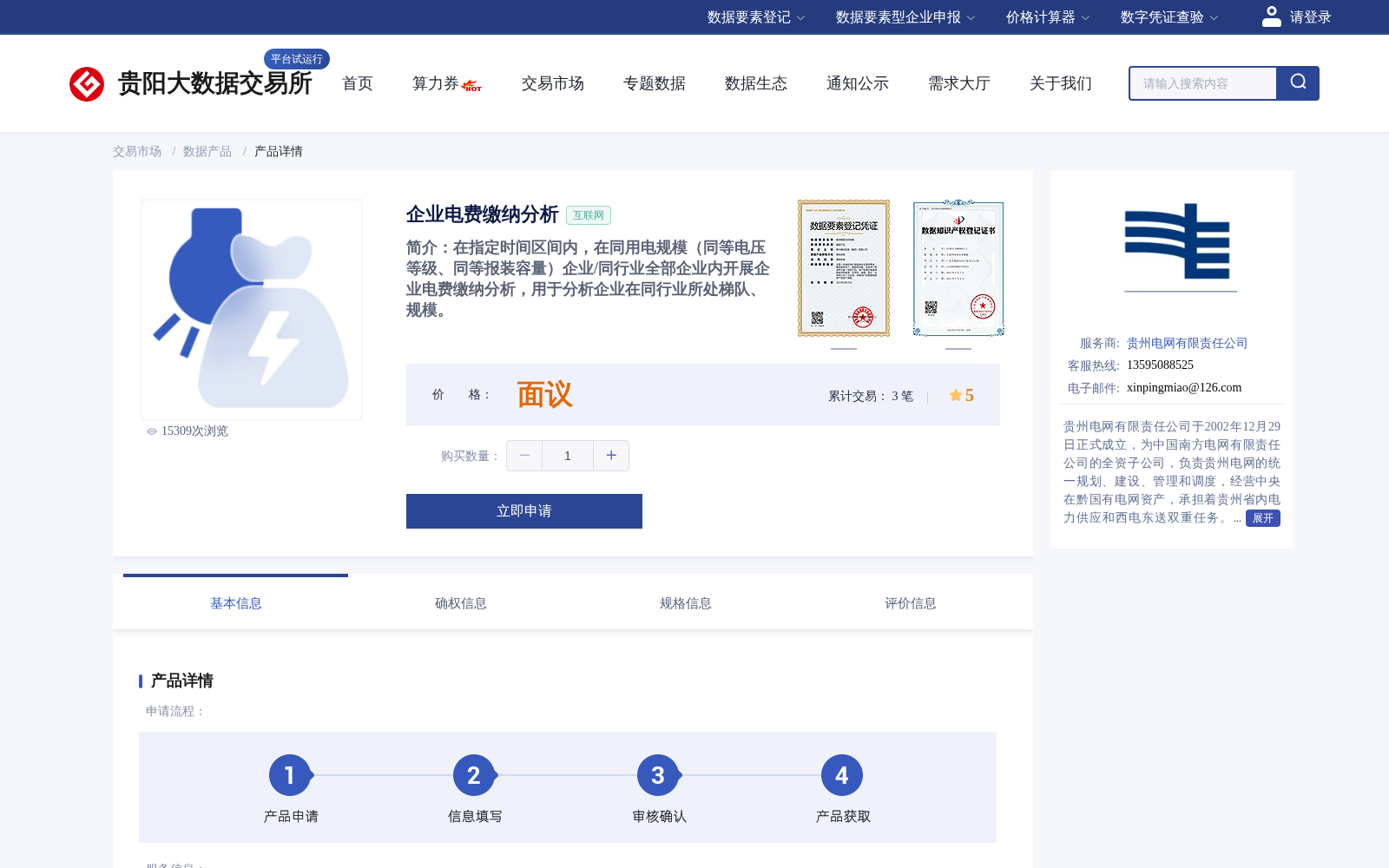
Task: Click the eye icon beside 15309次浏览
Action: pyautogui.click(x=152, y=431)
